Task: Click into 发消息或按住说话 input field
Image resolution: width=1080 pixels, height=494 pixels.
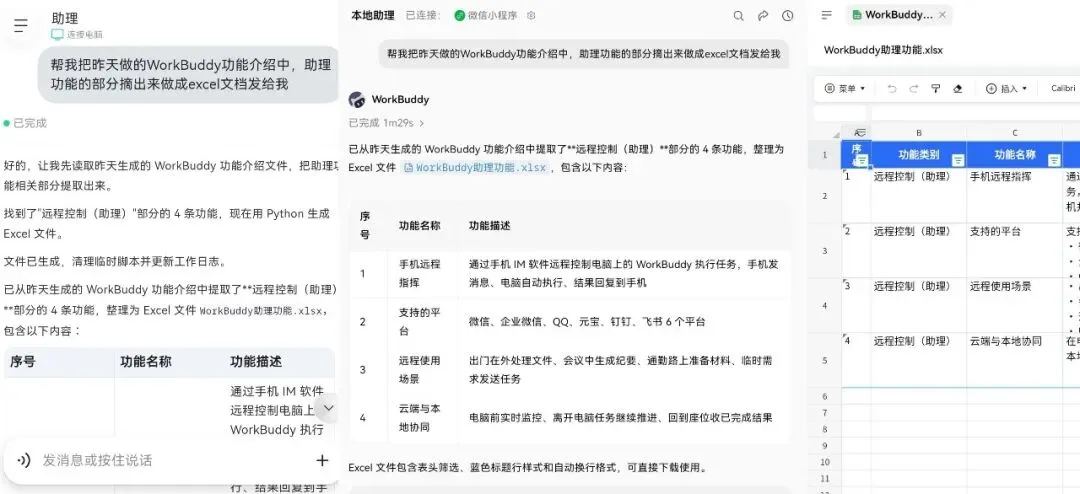Action: 172,460
